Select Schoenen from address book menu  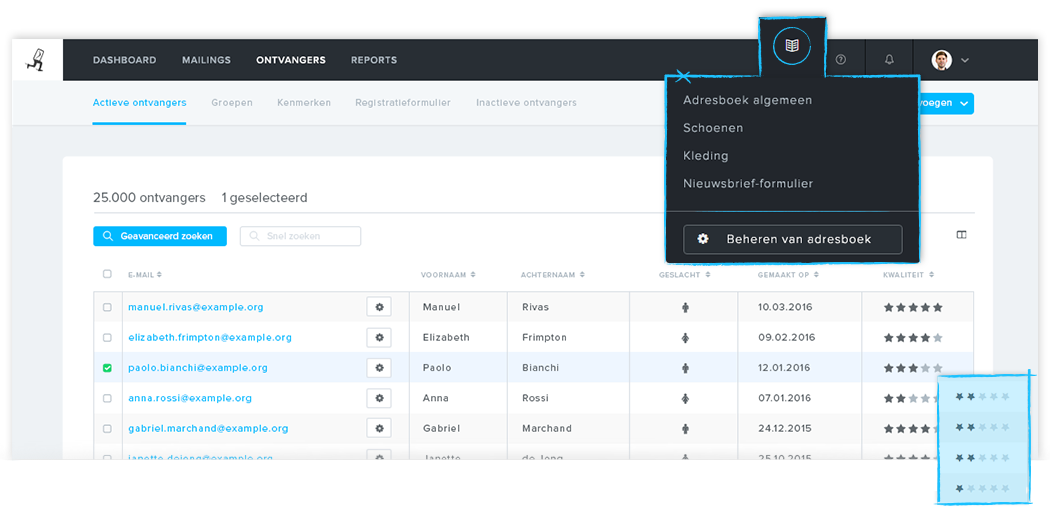[713, 128]
